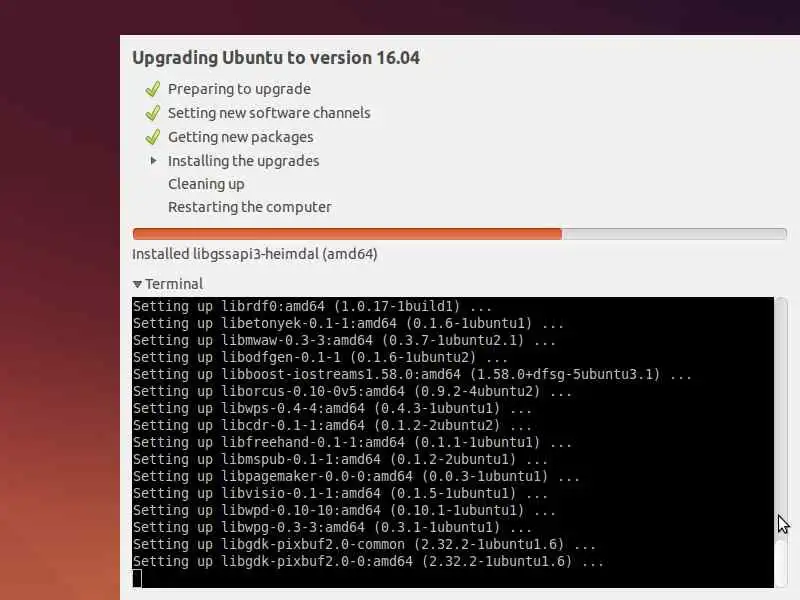800x600 pixels.
Task: Click the Installed libgssapi3-heimdal status text
Action: click(x=255, y=254)
